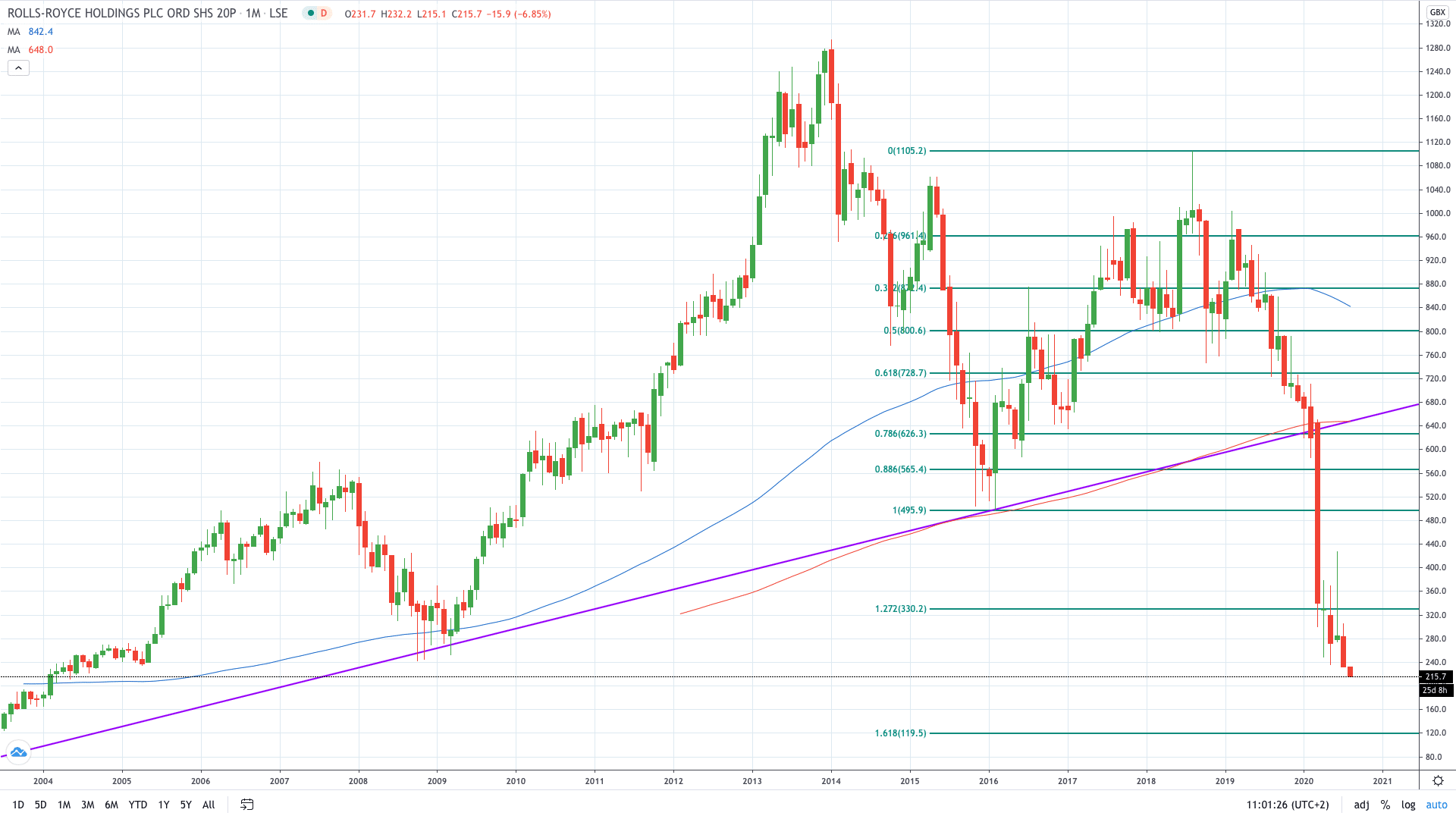Viewport: 1456px width, 819px height.
Task: Click the Fibonacci level label 1(495.9)
Action: click(909, 510)
